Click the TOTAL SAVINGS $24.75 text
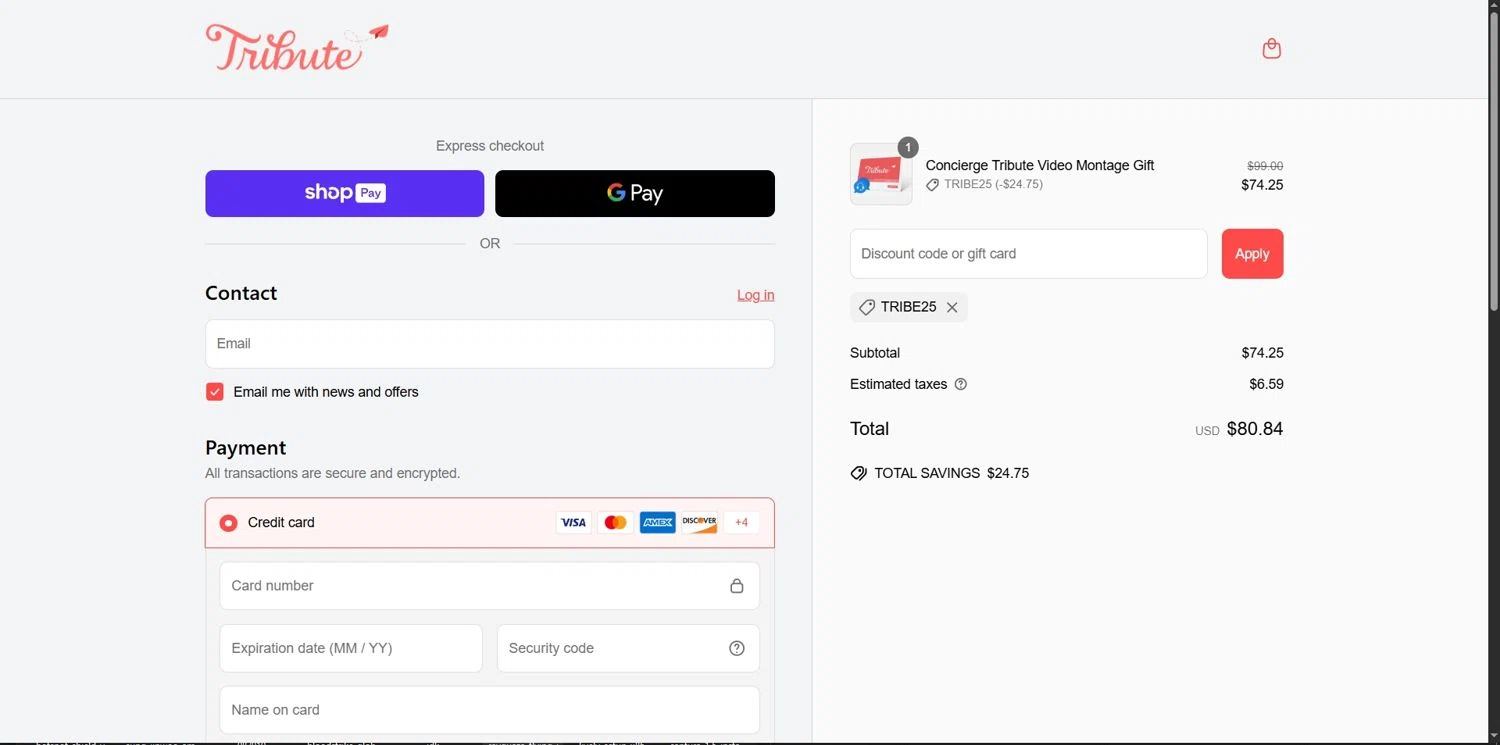The height and width of the screenshot is (745, 1500). pos(952,473)
